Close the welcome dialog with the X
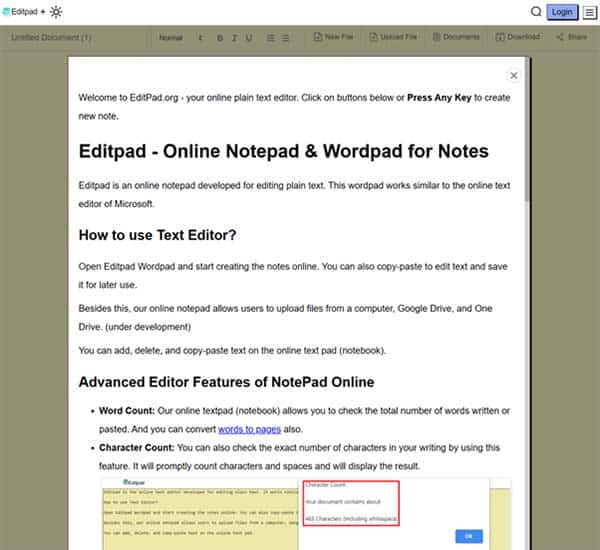600x550 pixels. (x=514, y=75)
